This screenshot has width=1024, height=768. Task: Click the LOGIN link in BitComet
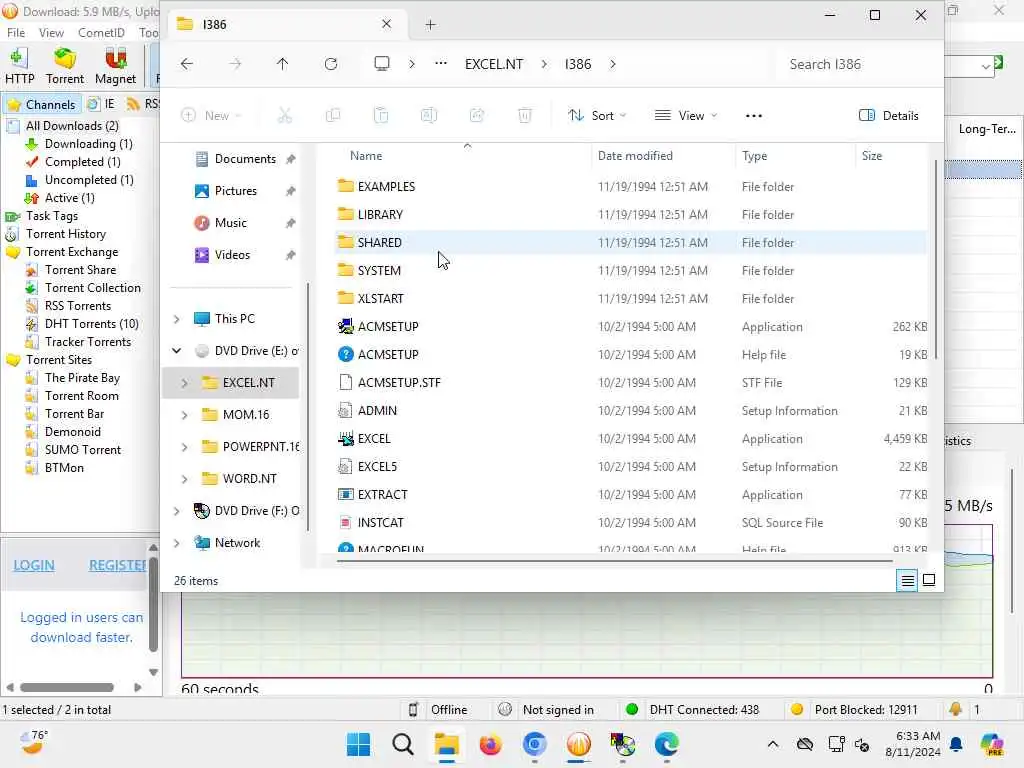tap(34, 566)
